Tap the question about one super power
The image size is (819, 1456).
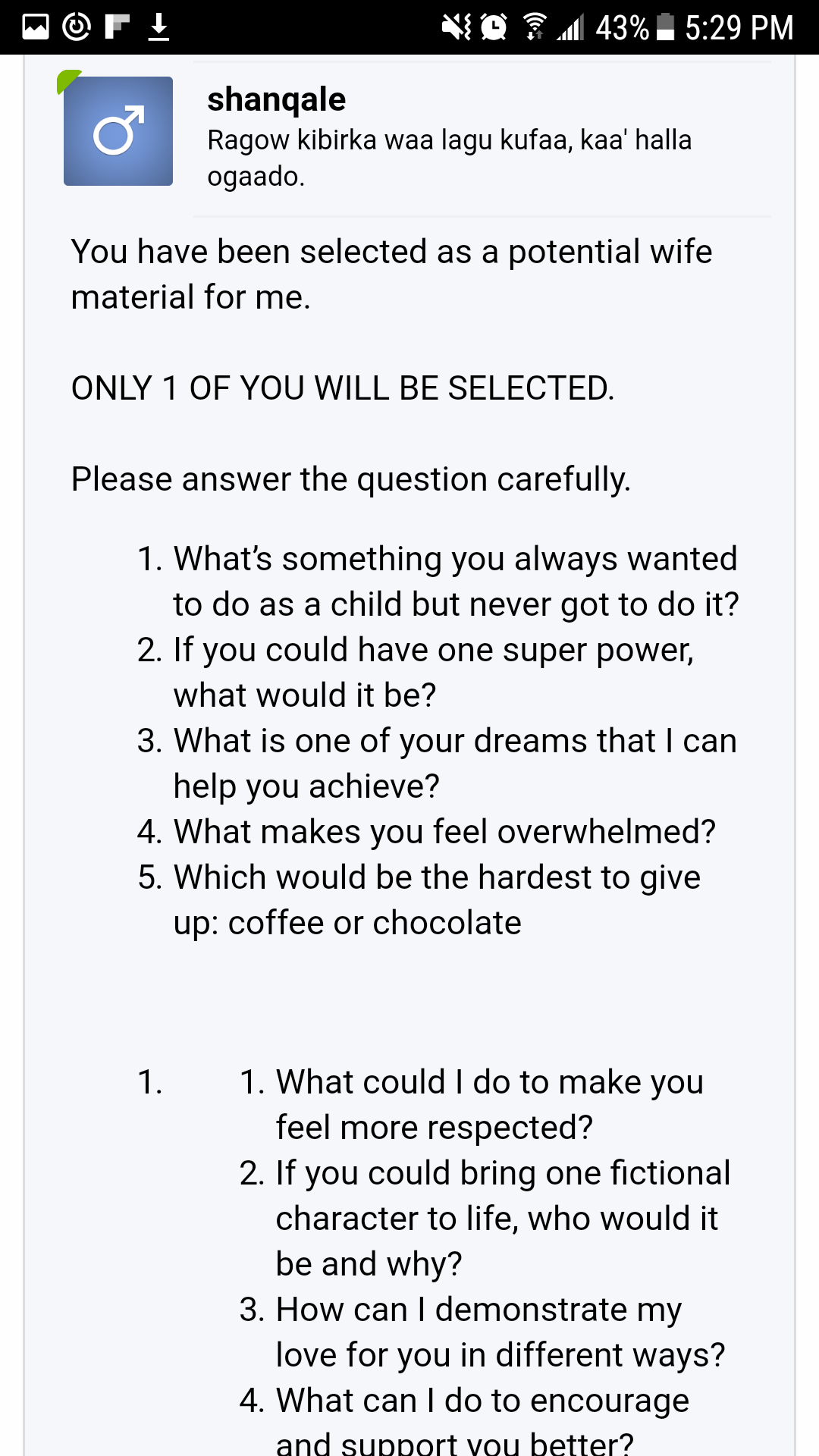pos(434,673)
